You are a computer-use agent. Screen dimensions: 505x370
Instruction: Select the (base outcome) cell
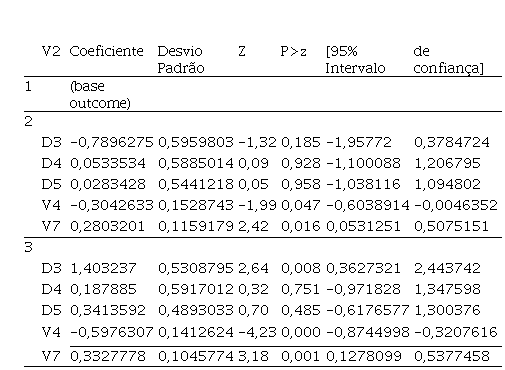pyautogui.click(x=100, y=95)
